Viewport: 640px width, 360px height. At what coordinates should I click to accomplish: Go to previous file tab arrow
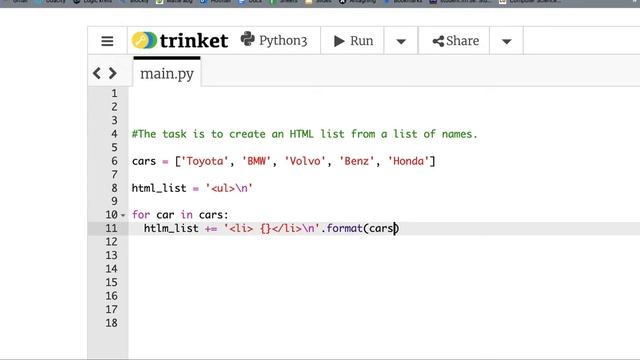97,73
